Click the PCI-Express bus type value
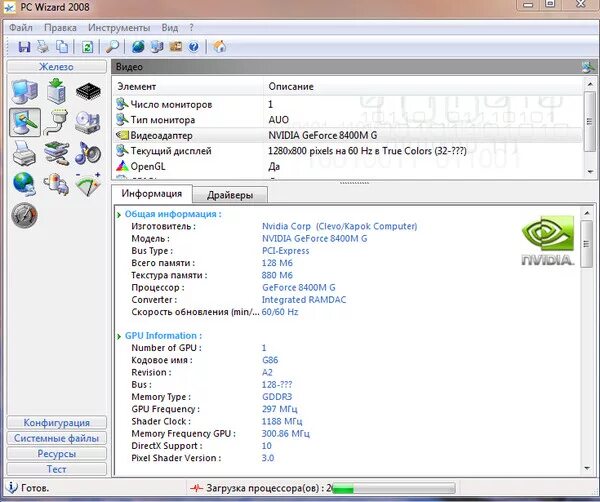600x502 pixels. [285, 251]
